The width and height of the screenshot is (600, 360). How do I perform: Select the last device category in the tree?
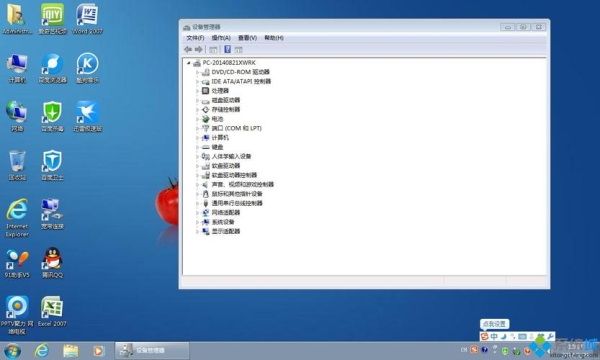tap(226, 231)
